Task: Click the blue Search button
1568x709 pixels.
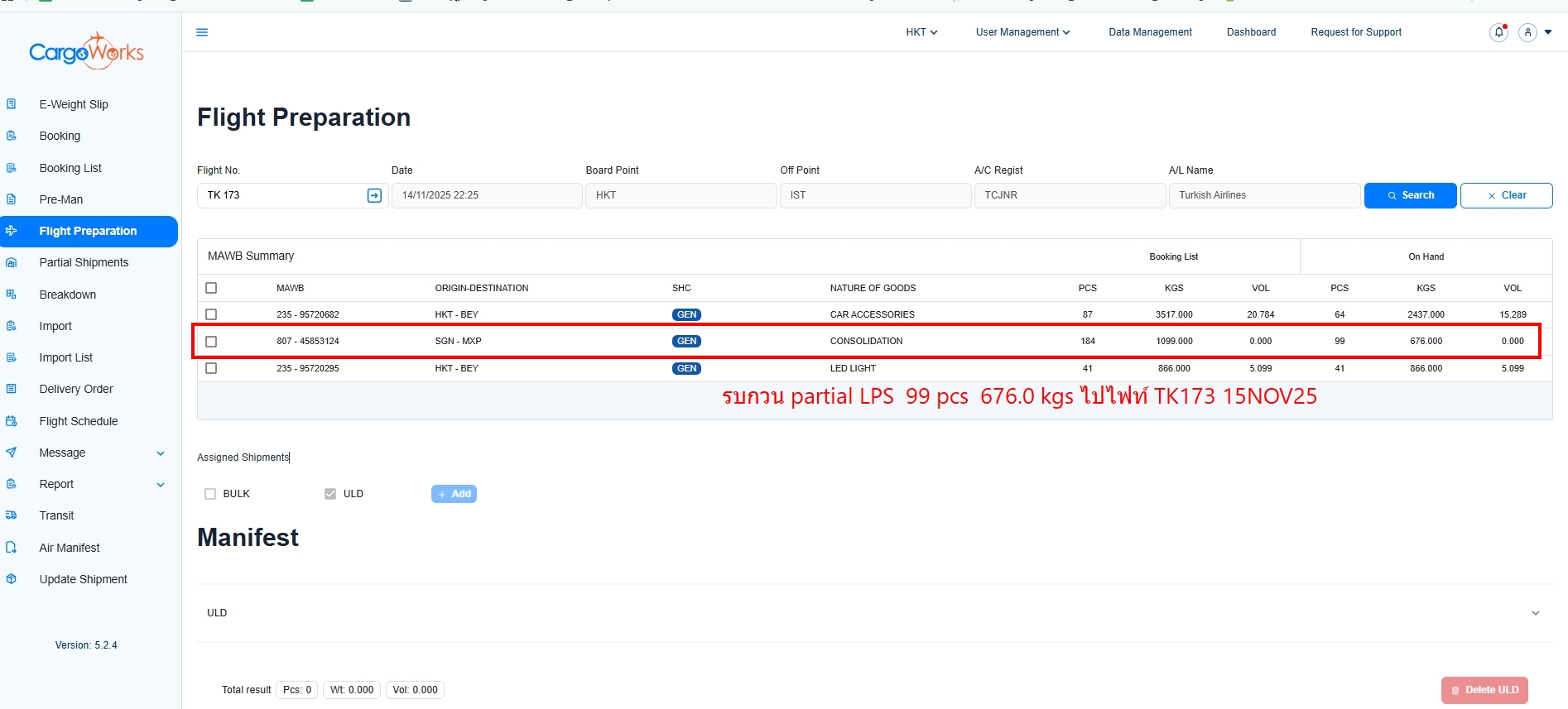Action: [1410, 195]
